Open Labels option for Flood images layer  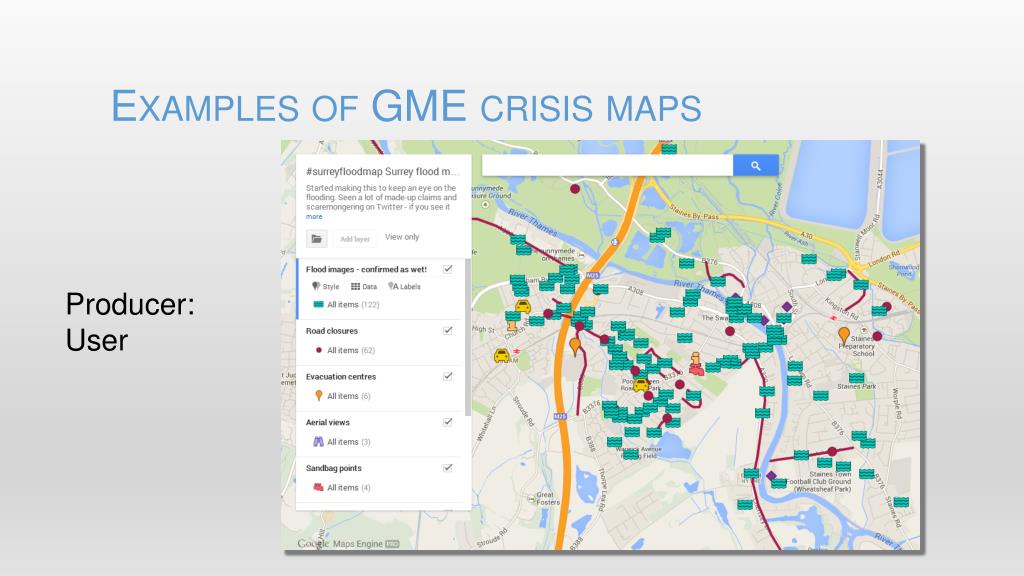(404, 286)
